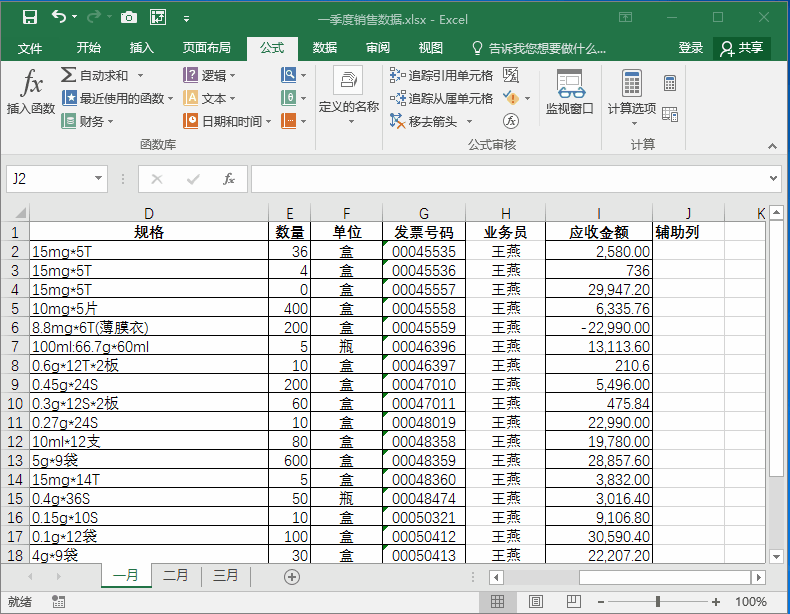Click Trace Precedents (追踪引用单元格)
The image size is (790, 614).
point(441,76)
